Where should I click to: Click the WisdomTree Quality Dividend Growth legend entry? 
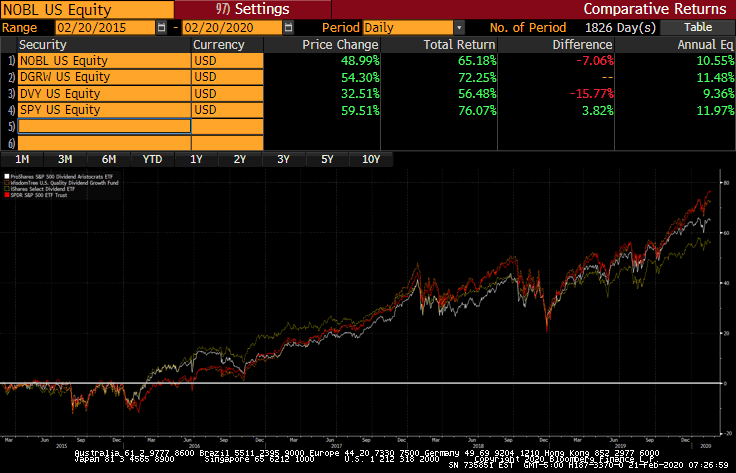point(61,183)
